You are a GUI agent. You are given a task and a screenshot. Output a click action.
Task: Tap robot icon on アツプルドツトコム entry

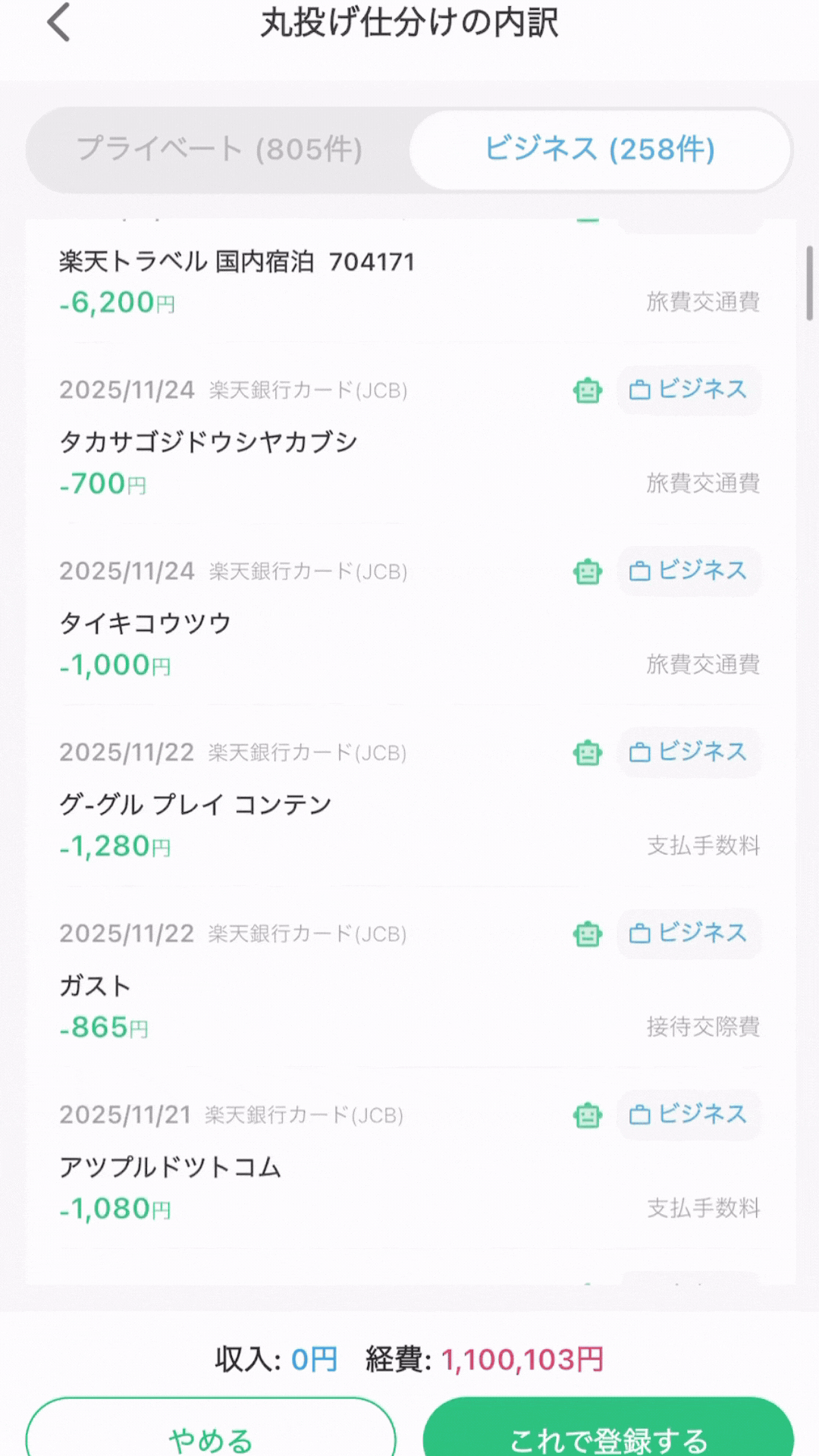click(x=588, y=1116)
